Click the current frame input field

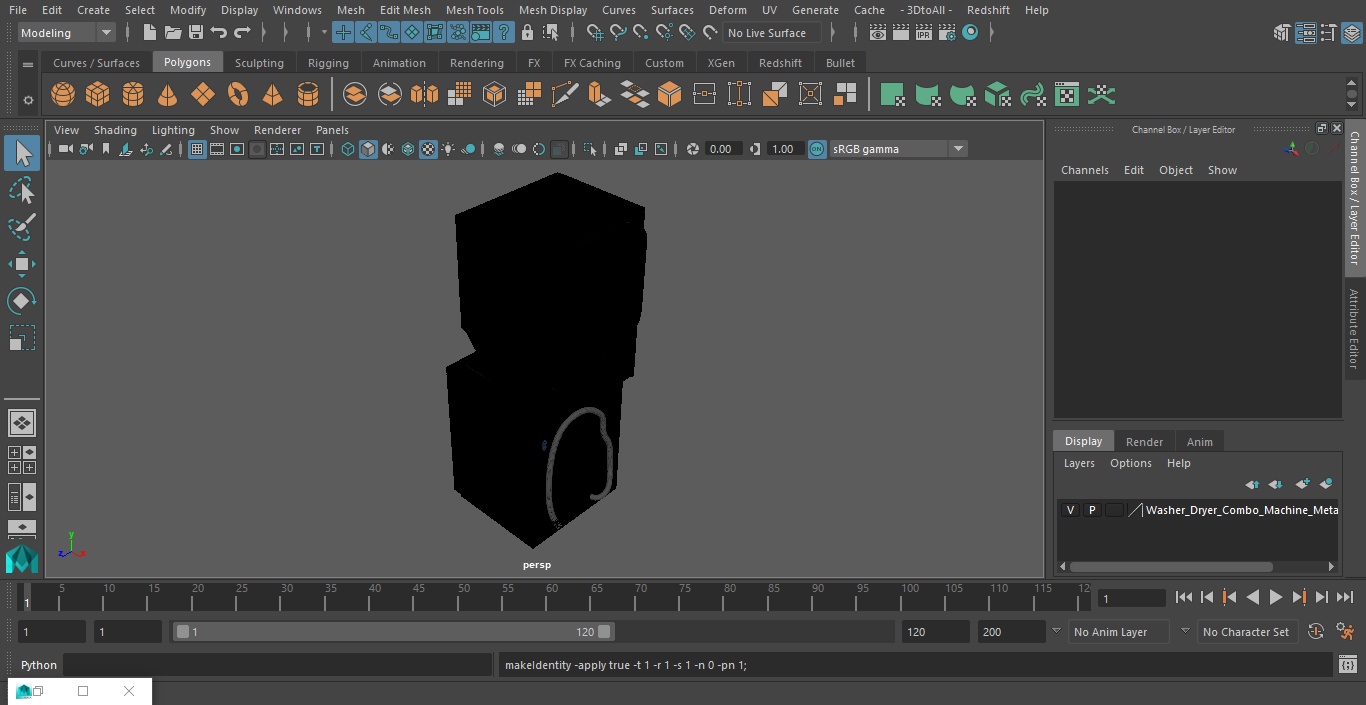(x=1132, y=598)
